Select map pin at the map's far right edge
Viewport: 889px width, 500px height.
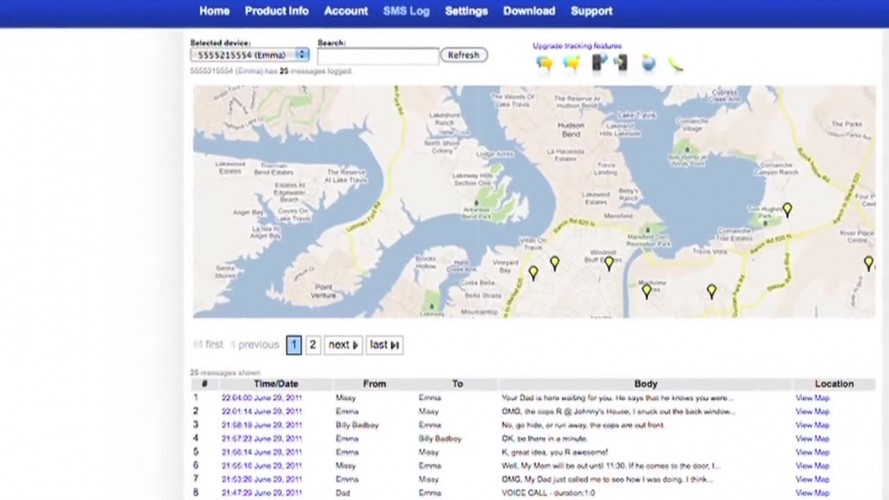point(868,262)
